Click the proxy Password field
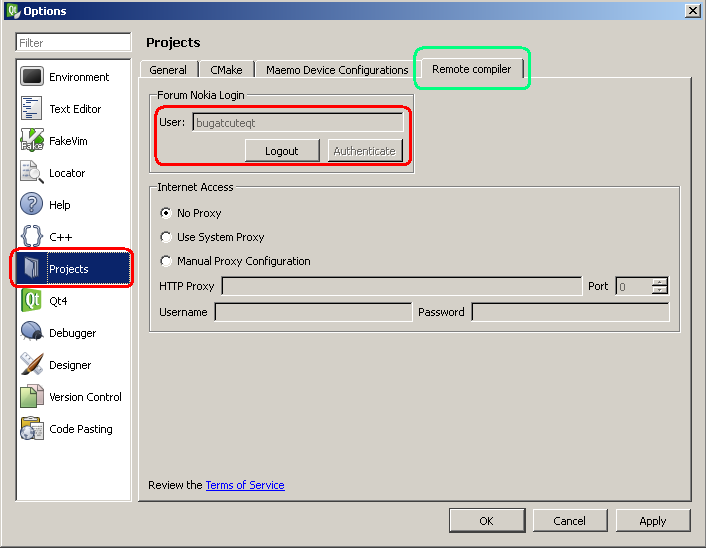The image size is (706, 548). click(x=570, y=312)
